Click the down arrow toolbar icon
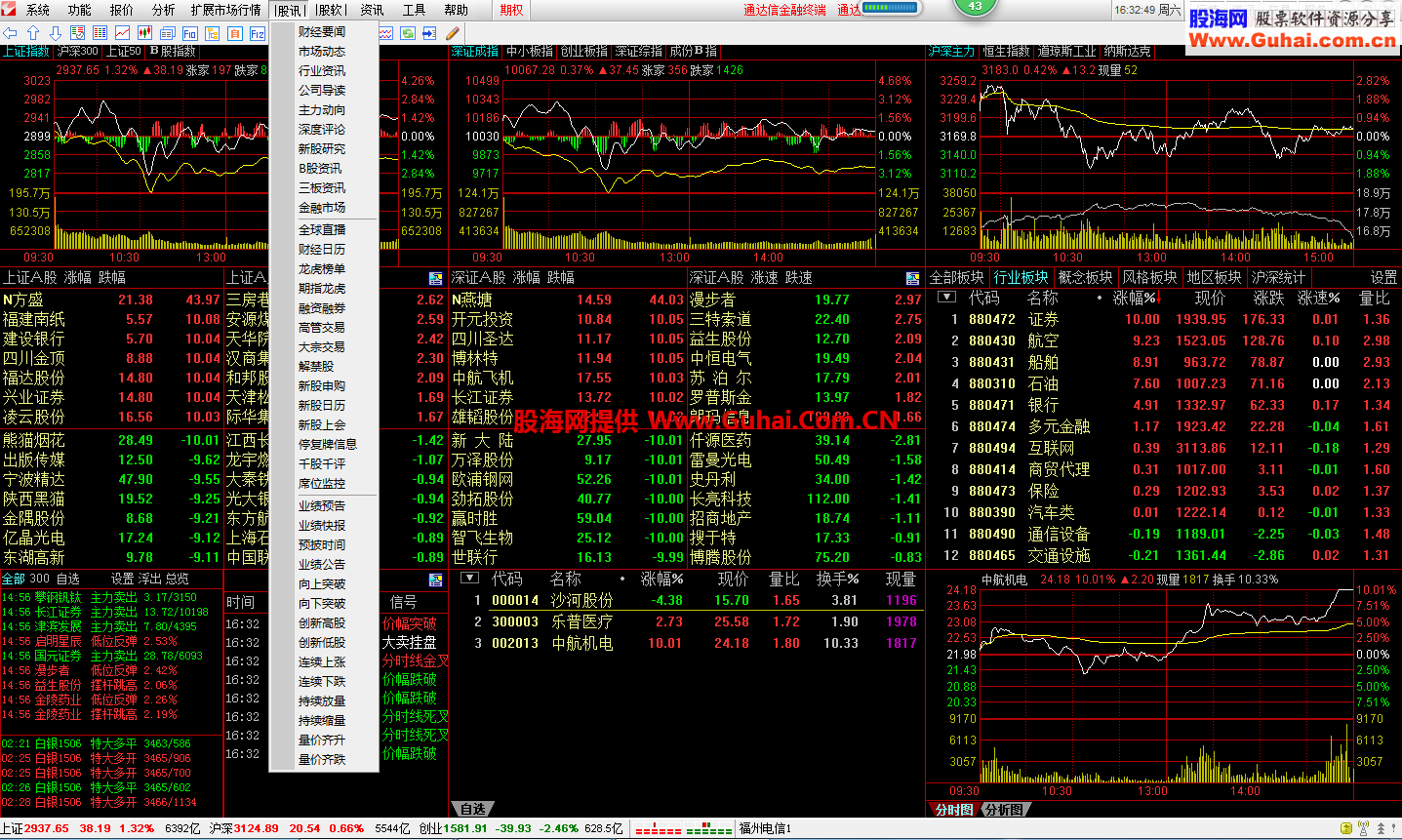1402x840 pixels. point(56,33)
